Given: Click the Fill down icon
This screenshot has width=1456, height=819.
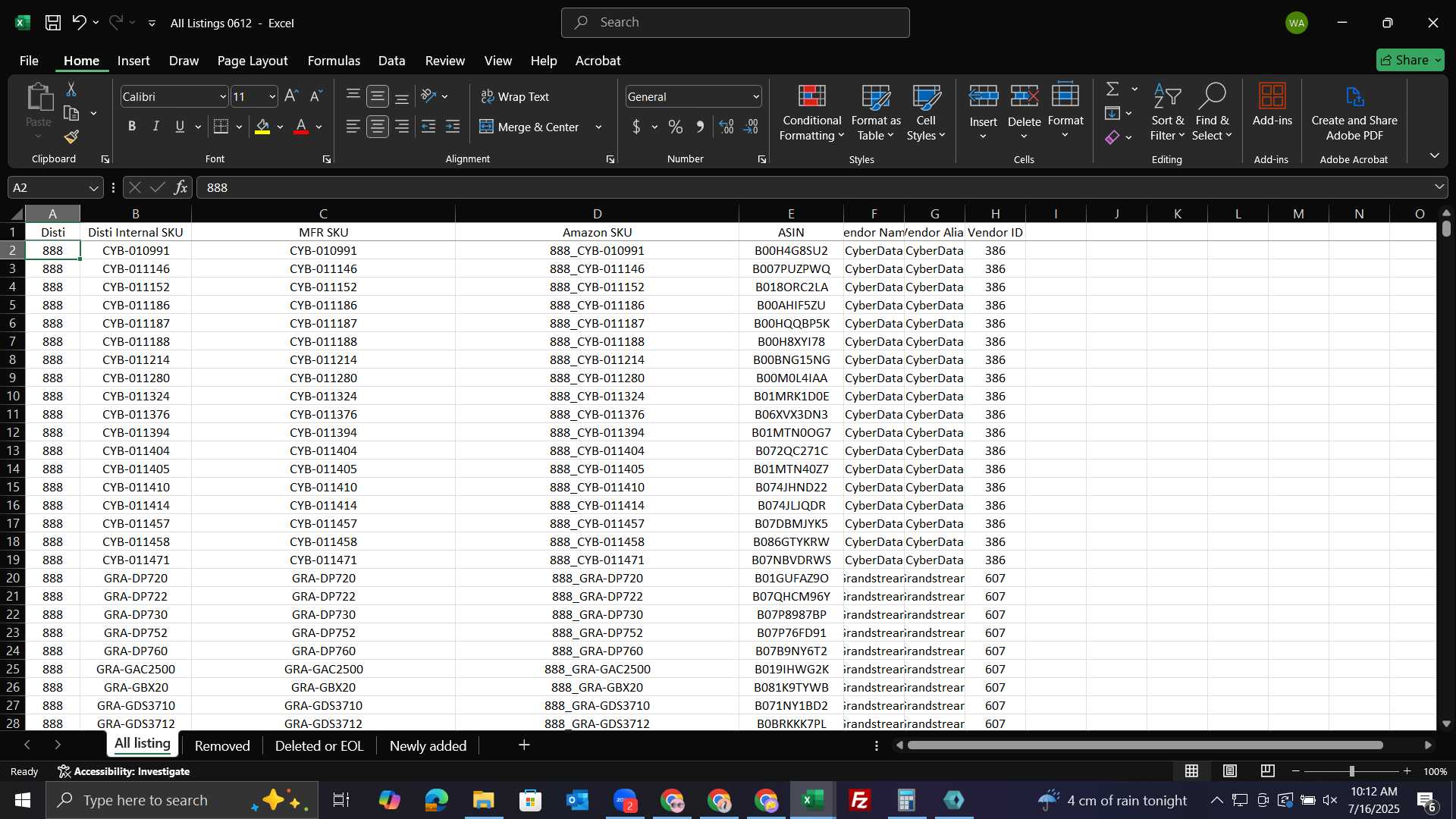Looking at the screenshot, I should [1112, 114].
